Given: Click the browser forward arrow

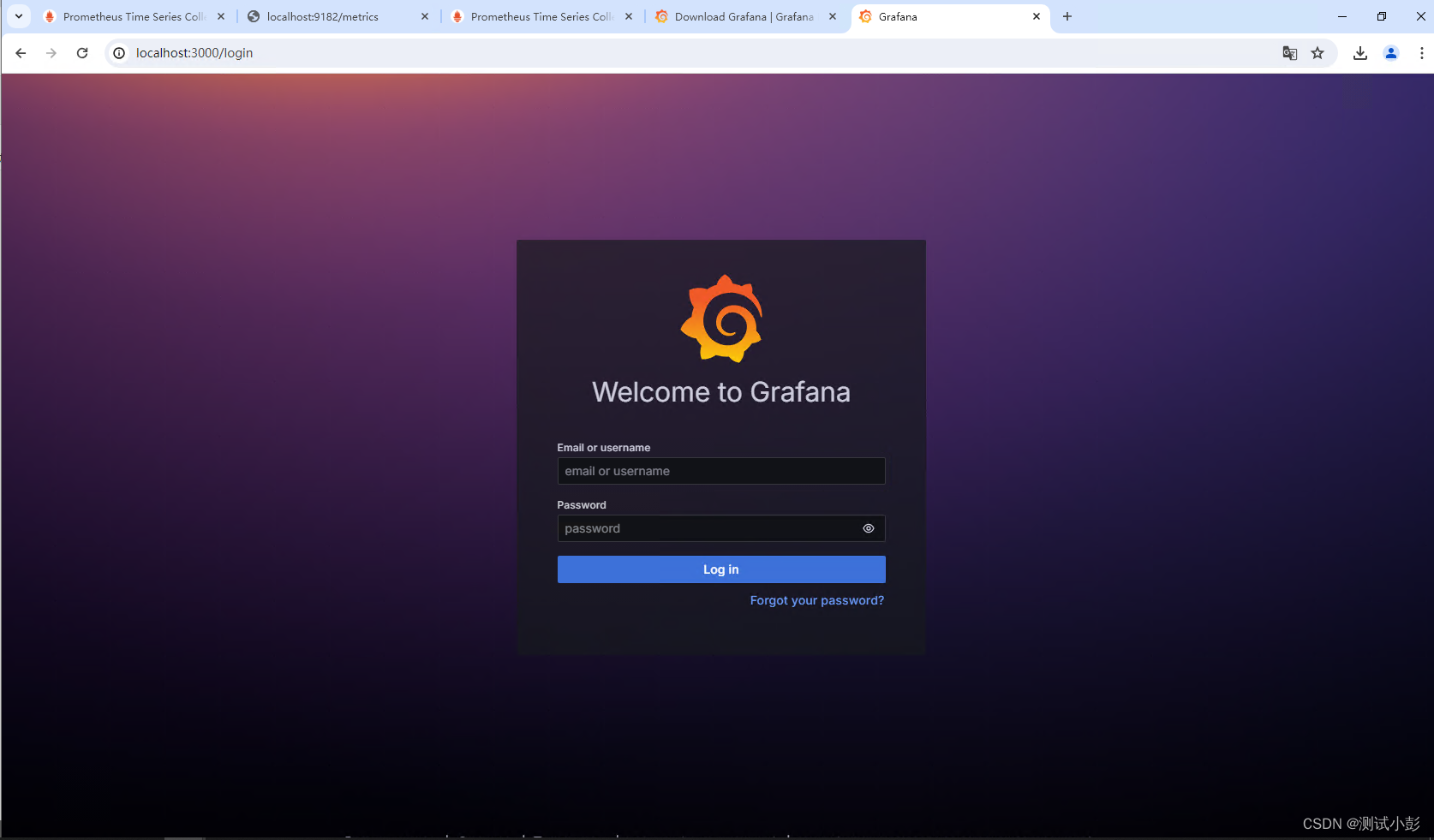Looking at the screenshot, I should click(51, 53).
